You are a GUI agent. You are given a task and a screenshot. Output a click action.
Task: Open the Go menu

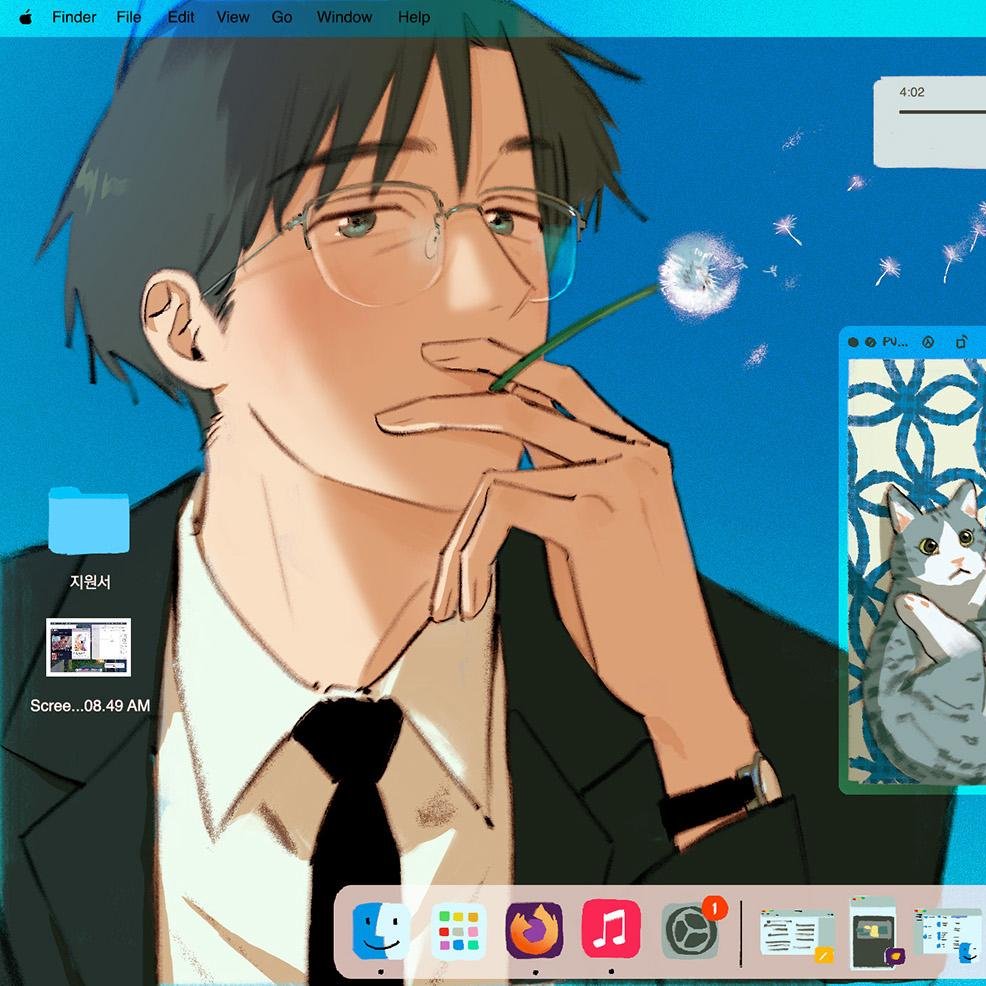pos(282,17)
